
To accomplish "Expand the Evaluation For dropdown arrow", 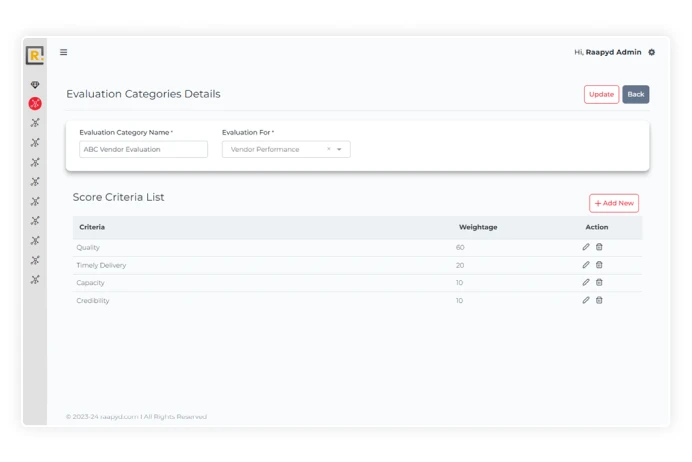I will pos(339,149).
